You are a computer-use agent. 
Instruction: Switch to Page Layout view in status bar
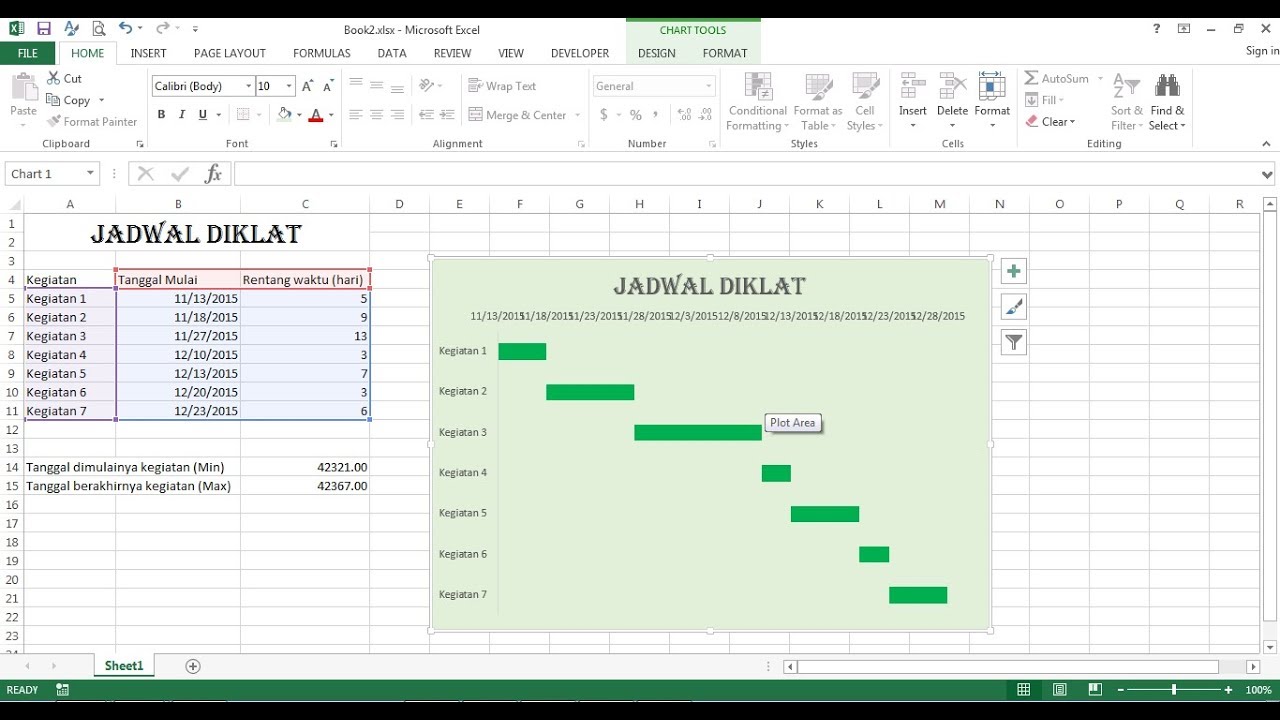point(1059,690)
